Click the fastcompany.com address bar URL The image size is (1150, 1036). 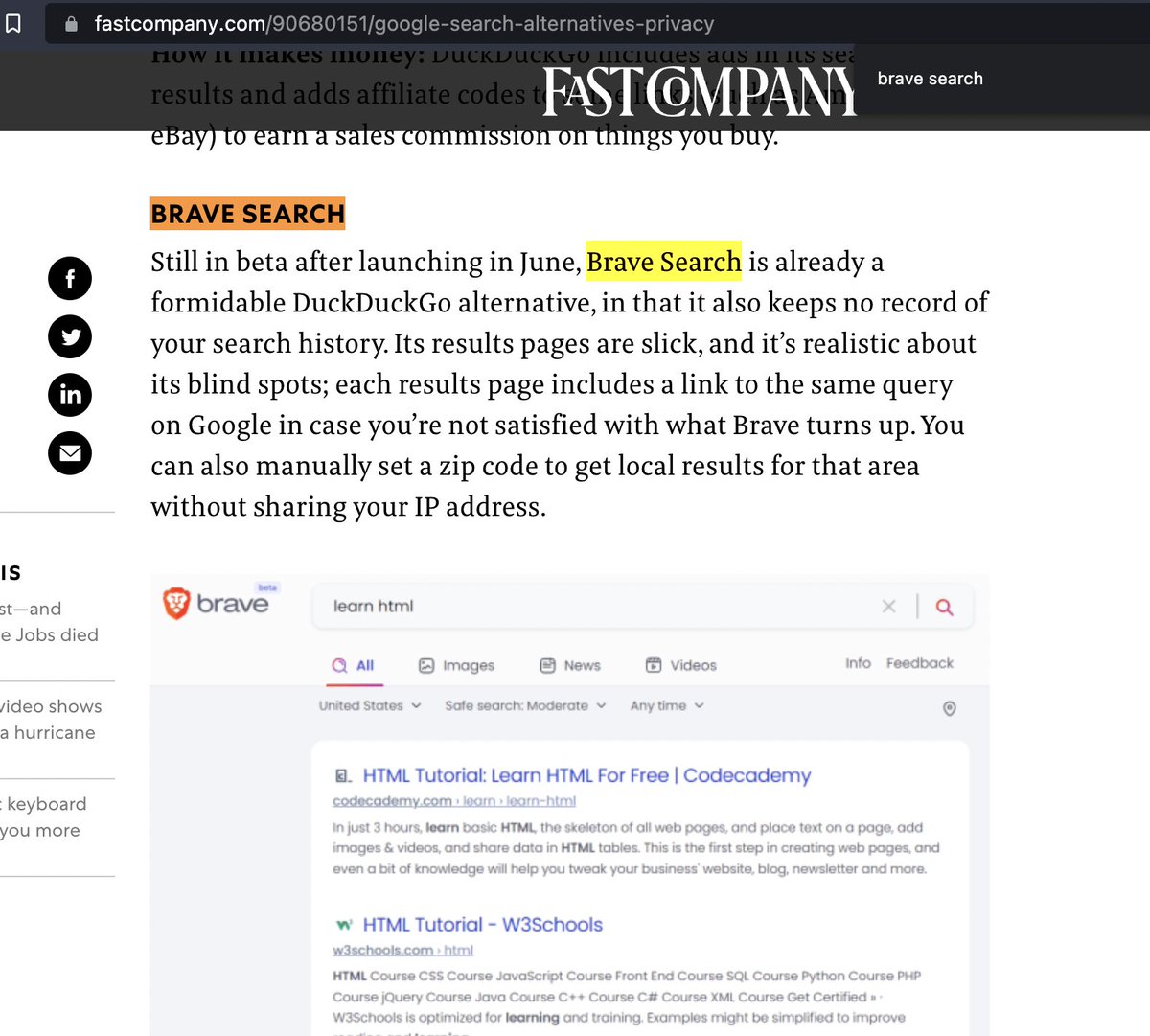click(403, 23)
